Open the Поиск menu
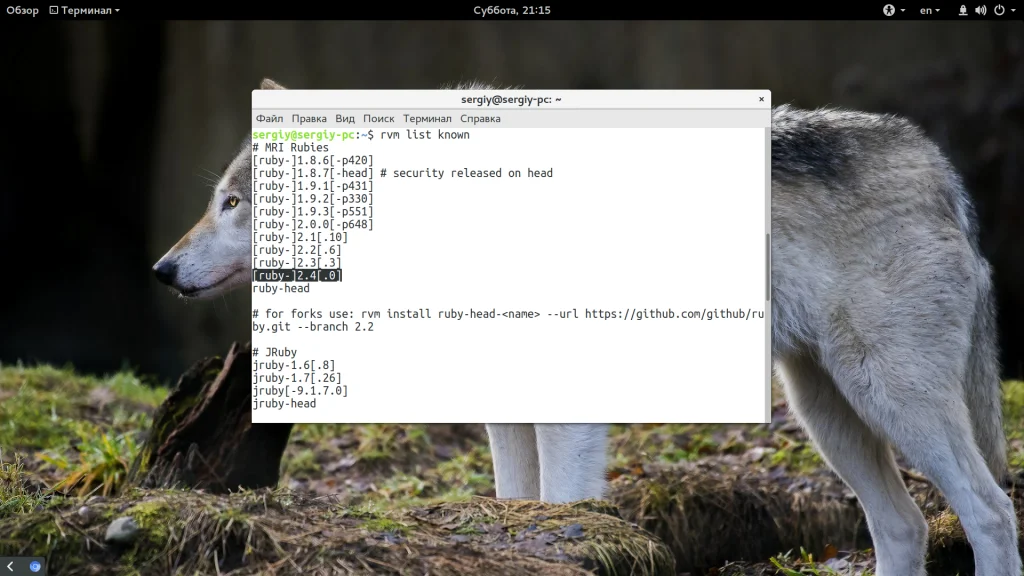This screenshot has width=1024, height=576. (x=379, y=119)
